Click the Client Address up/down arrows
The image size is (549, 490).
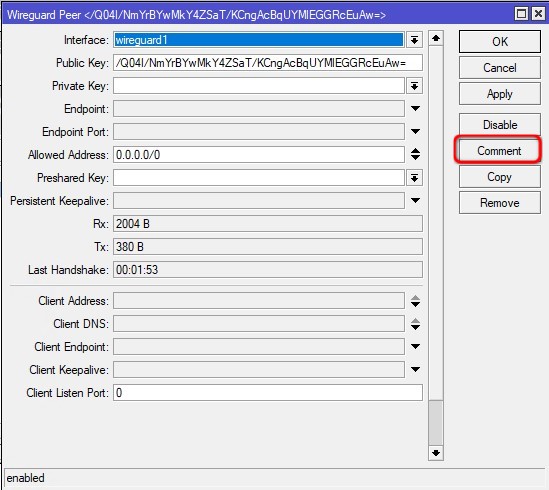[x=415, y=301]
